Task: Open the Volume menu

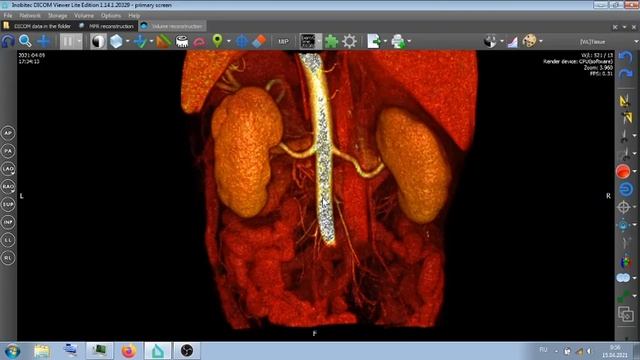Action: (x=84, y=16)
